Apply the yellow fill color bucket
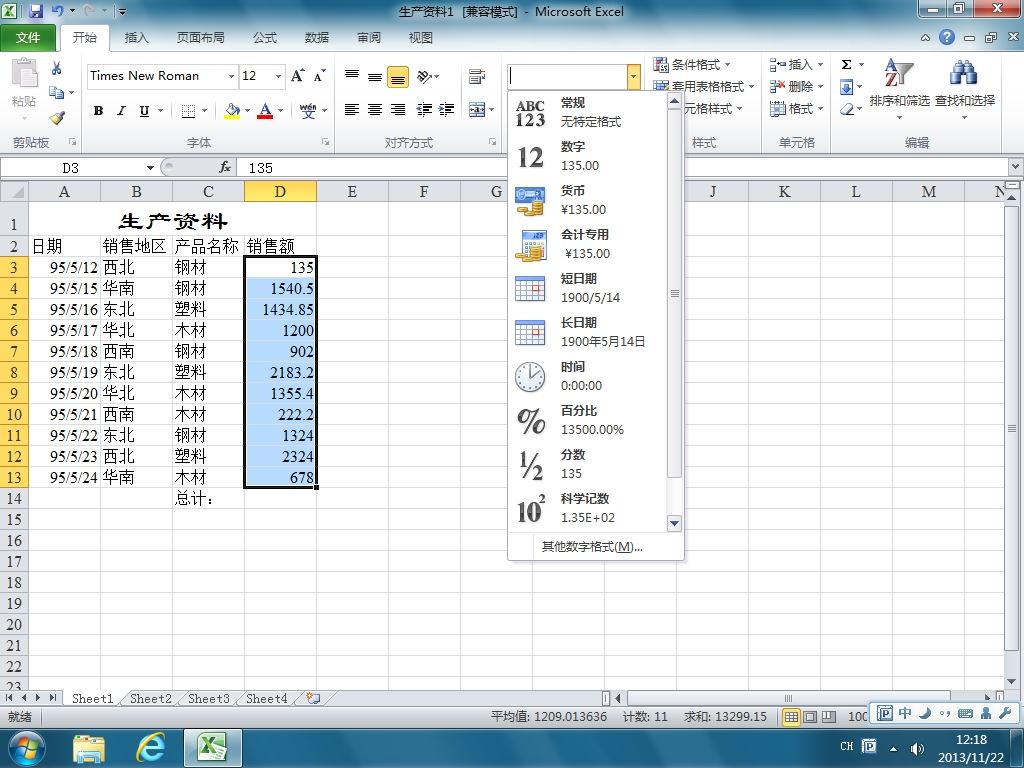 pyautogui.click(x=232, y=111)
